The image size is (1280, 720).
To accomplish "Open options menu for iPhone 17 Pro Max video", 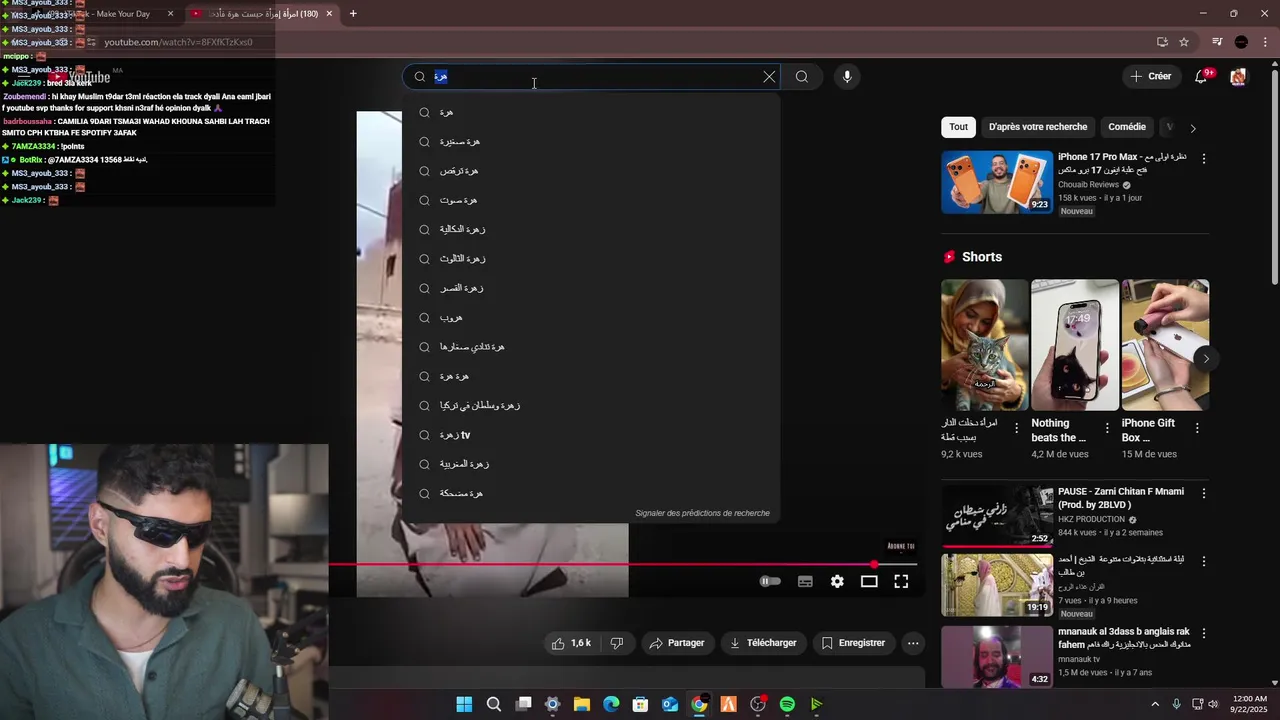I will [1203, 159].
